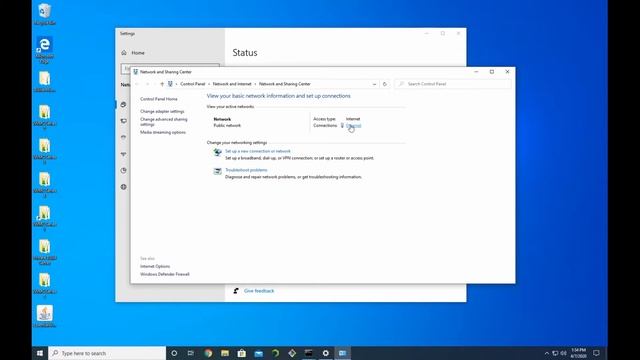The width and height of the screenshot is (640, 360).
Task: Open the address bar history dropdown
Action: coord(374,84)
